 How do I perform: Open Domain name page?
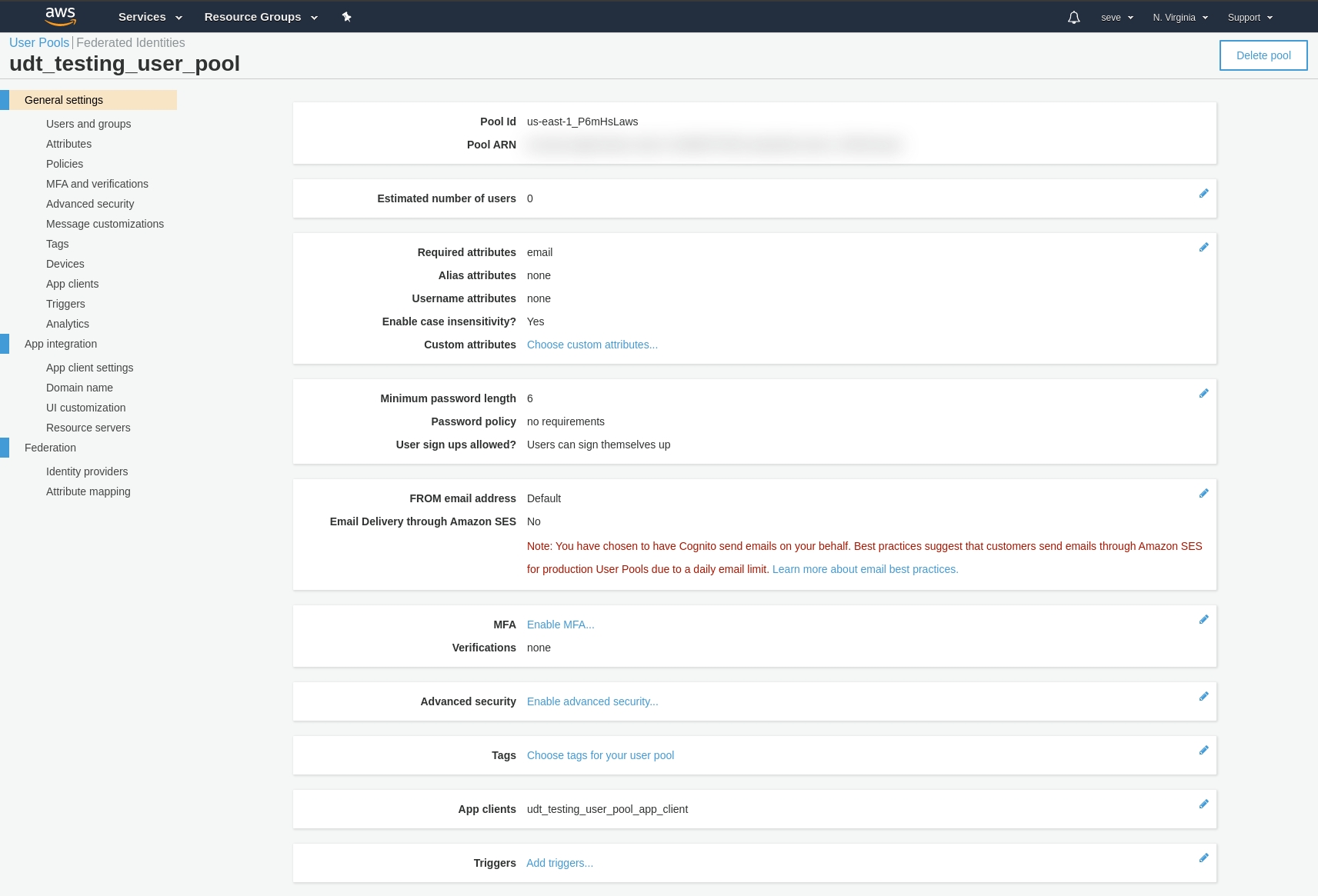click(x=79, y=388)
